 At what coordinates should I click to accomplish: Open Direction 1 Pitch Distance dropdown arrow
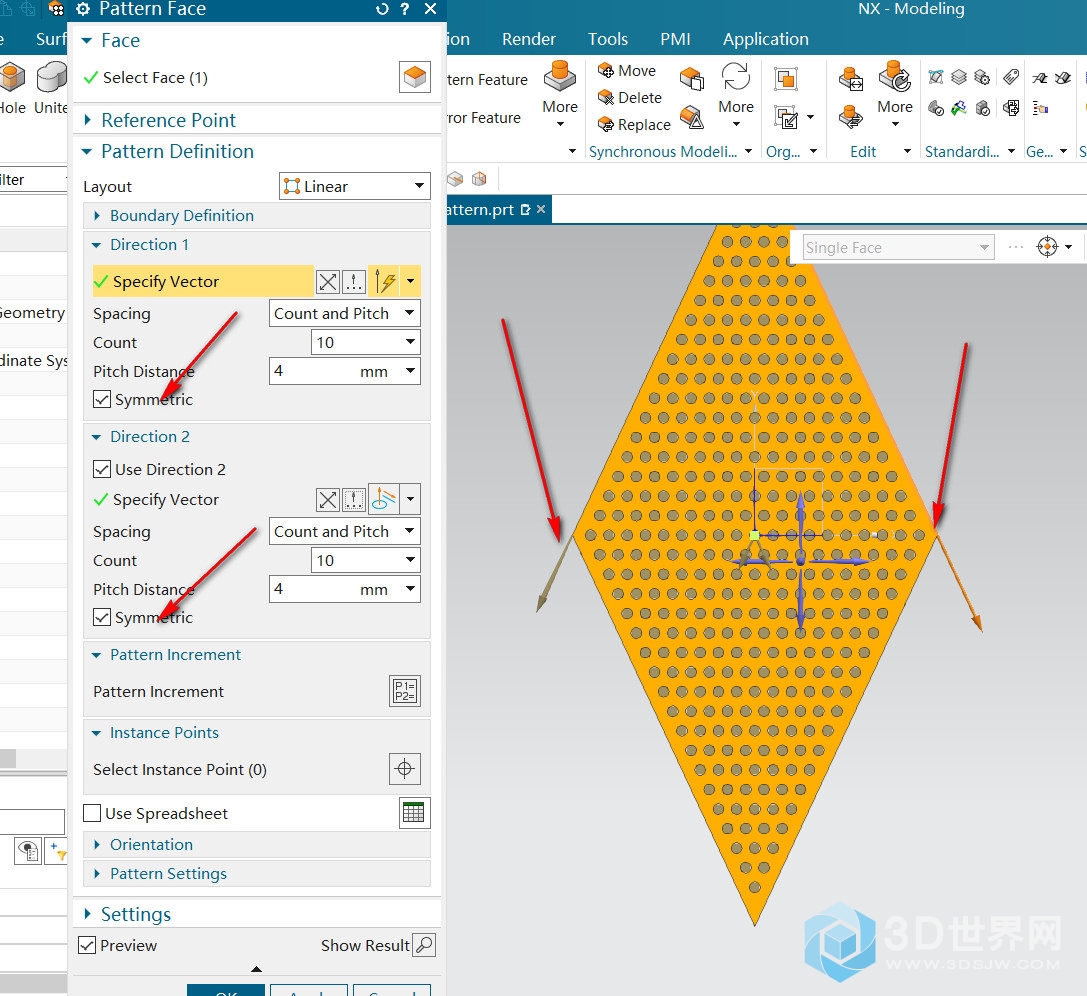click(410, 372)
